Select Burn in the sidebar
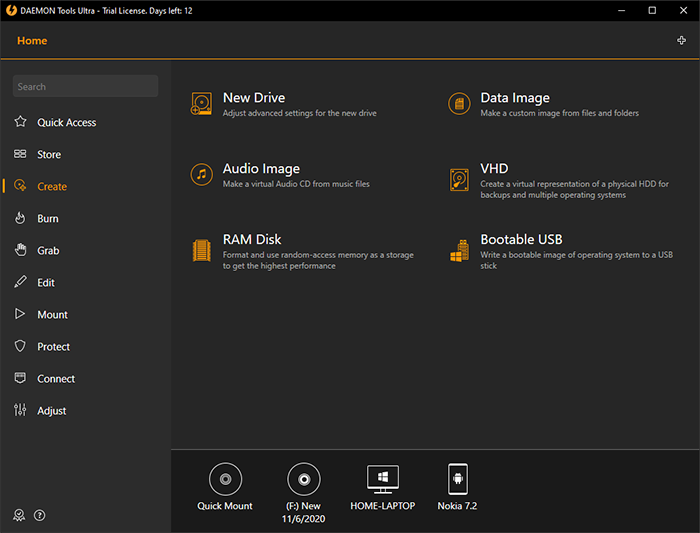This screenshot has height=533, width=700. [x=48, y=218]
